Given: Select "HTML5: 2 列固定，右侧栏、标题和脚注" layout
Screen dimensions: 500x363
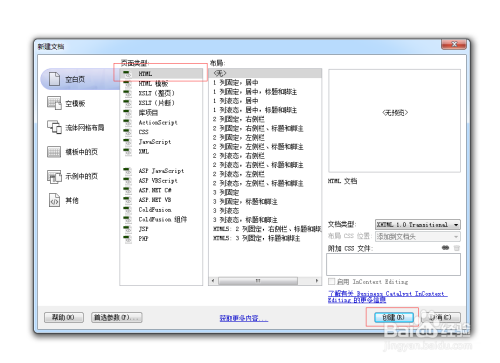Looking at the screenshot, I should coord(267,229).
